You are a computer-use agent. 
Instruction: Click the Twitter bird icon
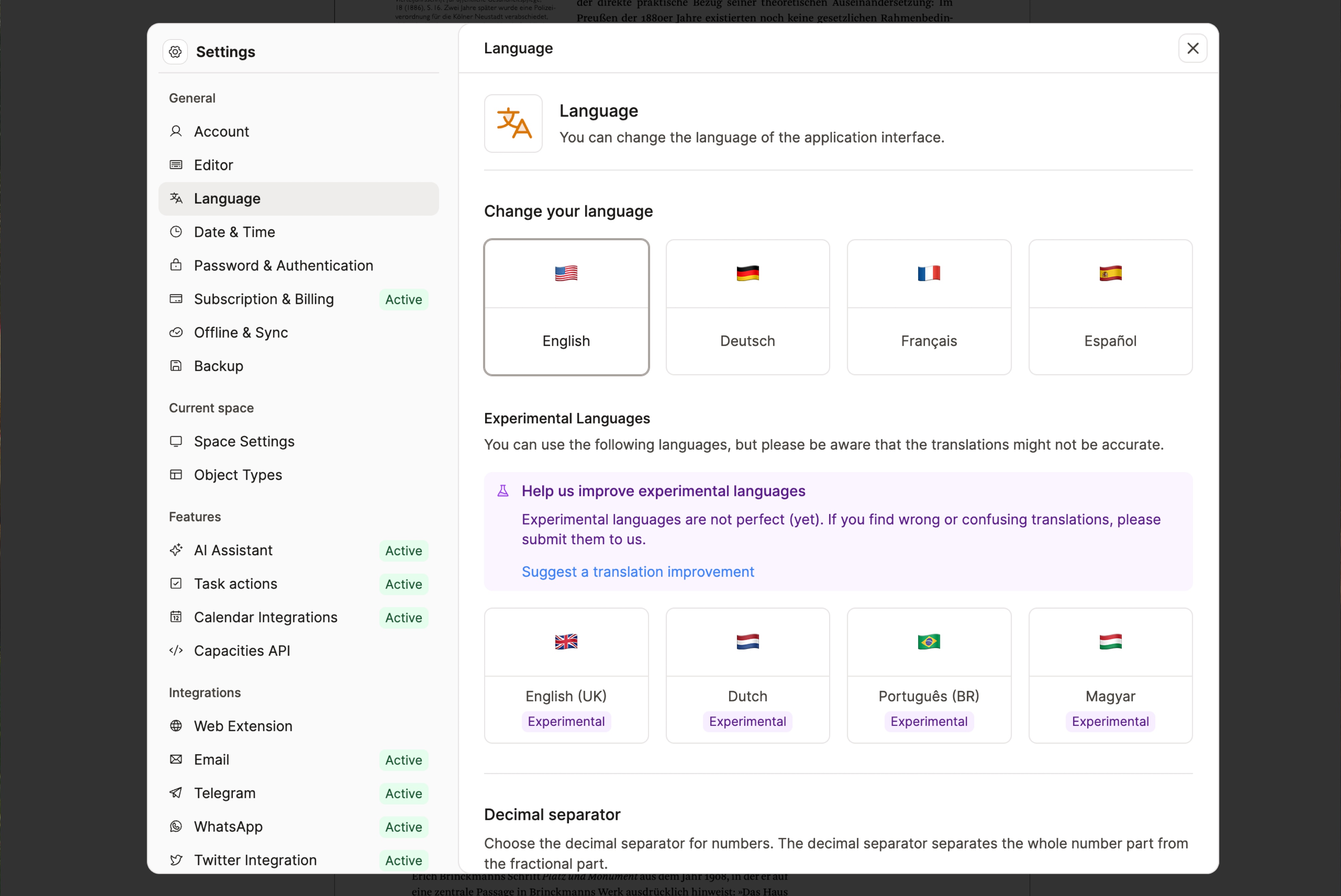pyautogui.click(x=176, y=859)
